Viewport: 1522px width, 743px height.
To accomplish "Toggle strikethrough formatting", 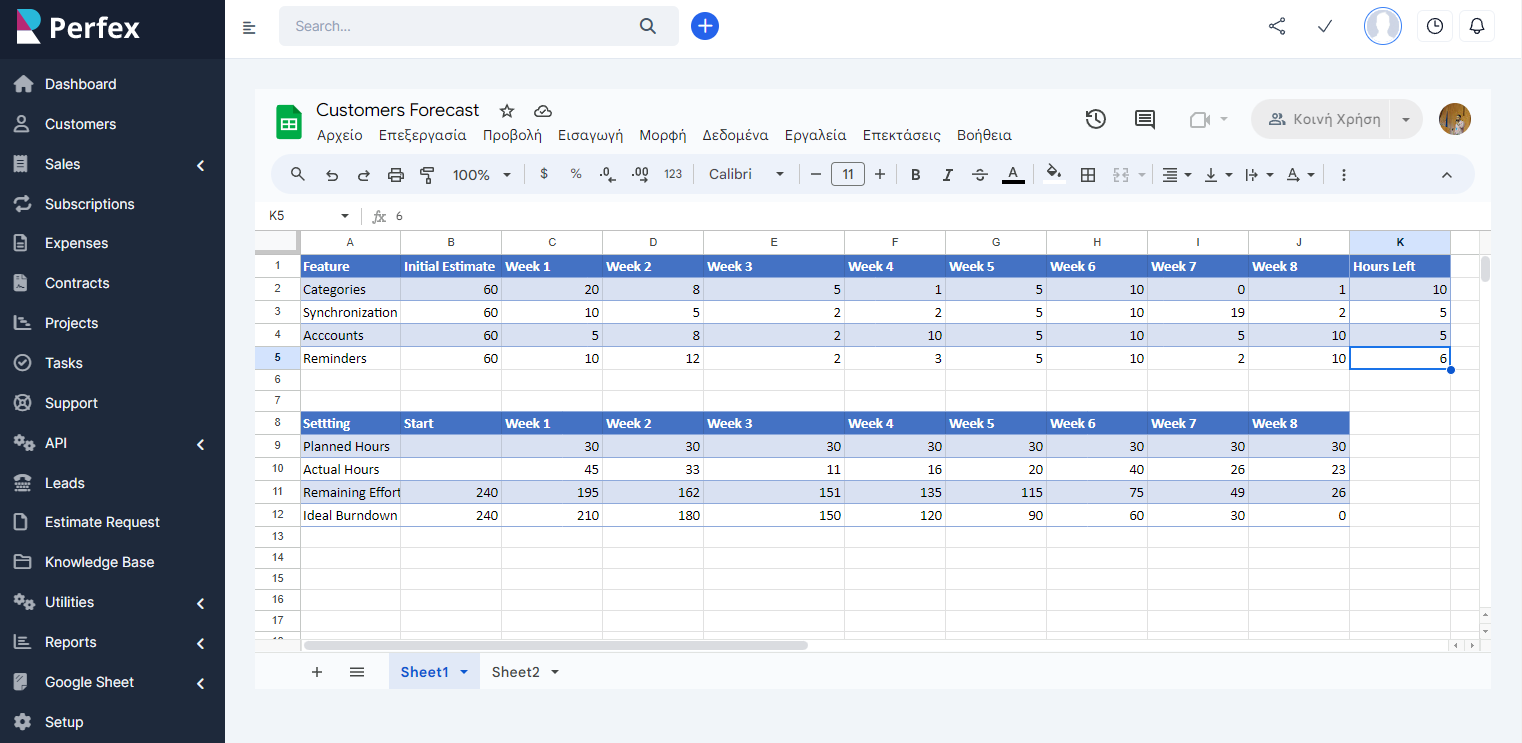I will 980,175.
